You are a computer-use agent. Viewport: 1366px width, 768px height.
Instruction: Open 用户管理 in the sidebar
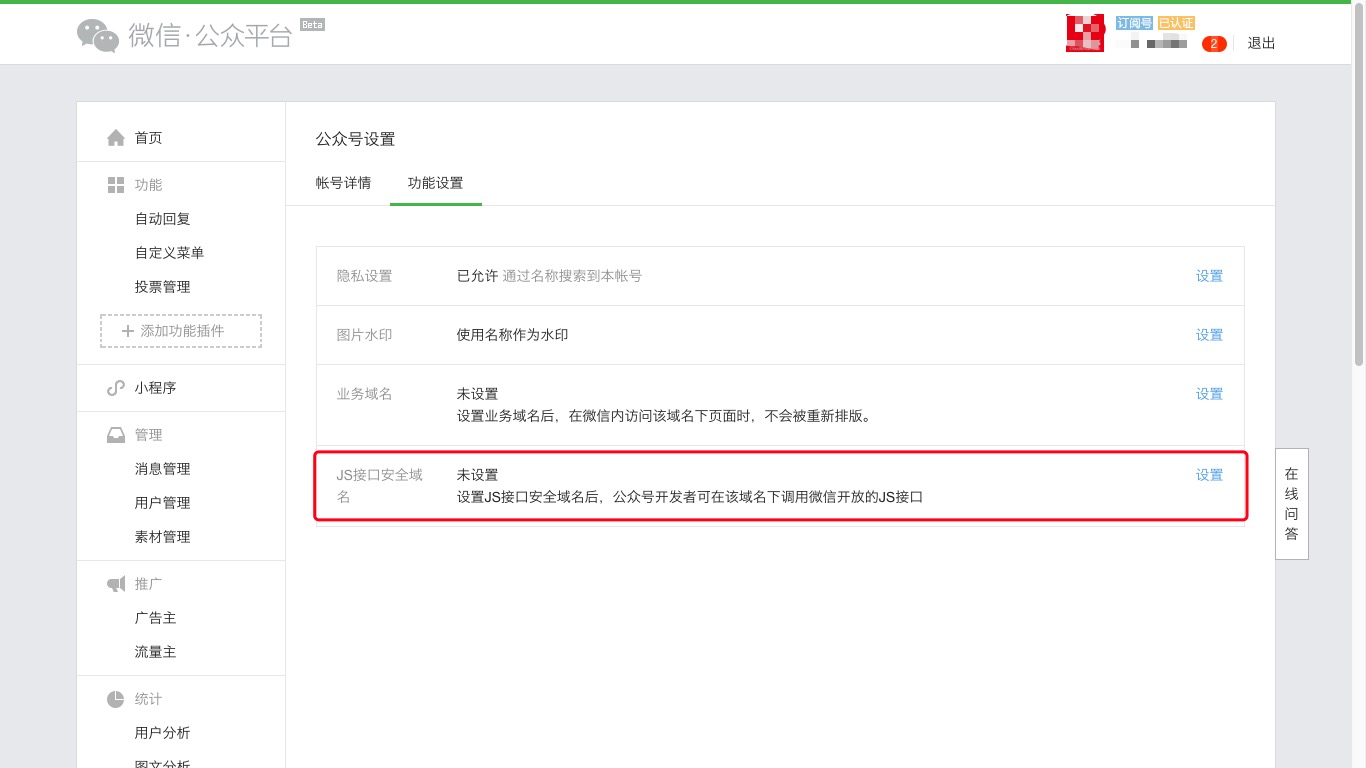coord(163,503)
